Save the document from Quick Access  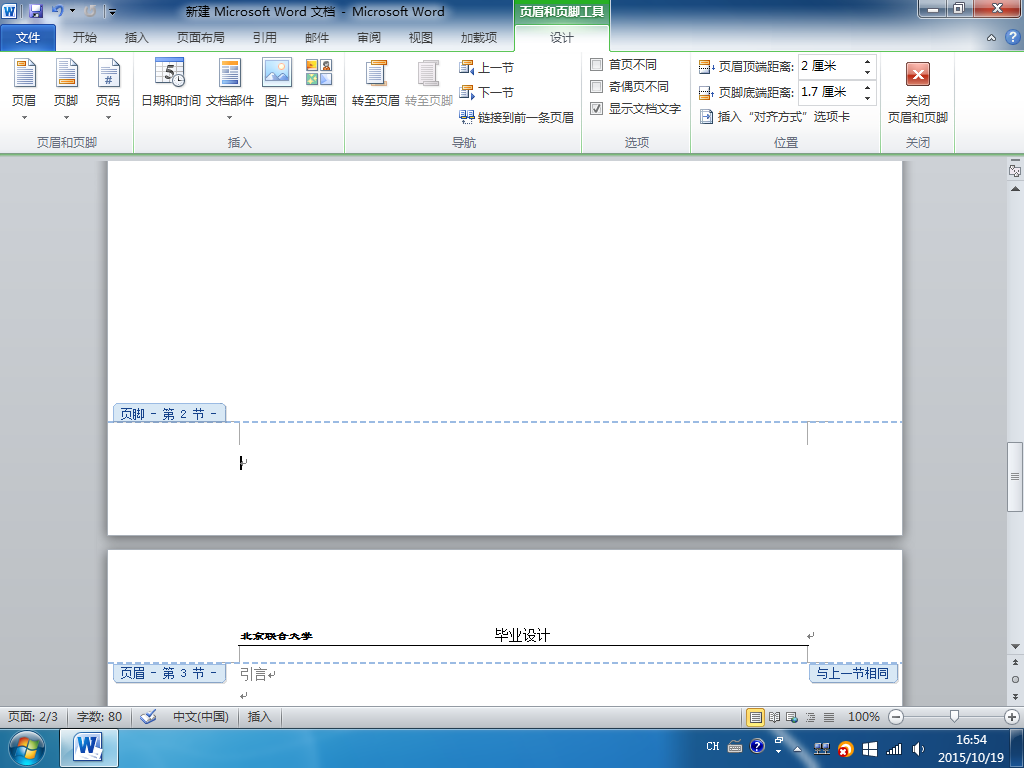[35, 11]
